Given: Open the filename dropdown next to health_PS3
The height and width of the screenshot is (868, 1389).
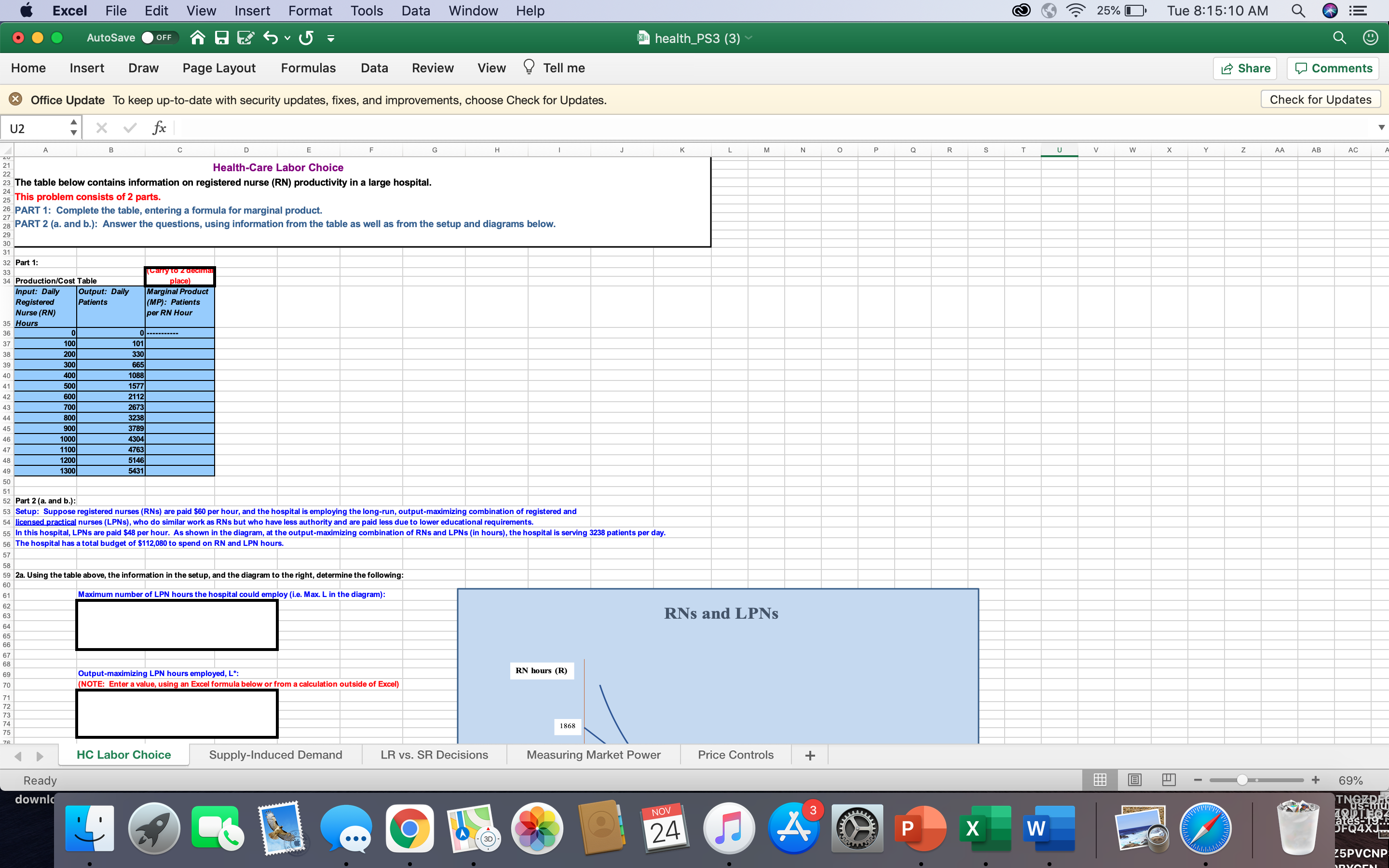Looking at the screenshot, I should click(x=749, y=38).
